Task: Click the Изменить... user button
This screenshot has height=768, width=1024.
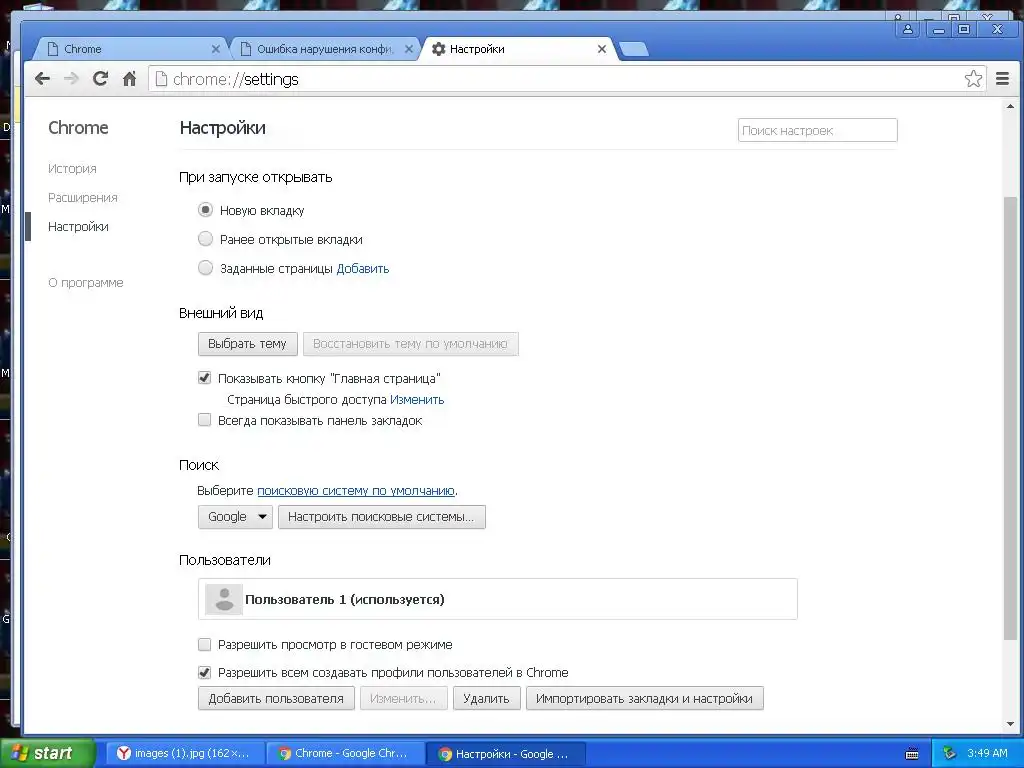Action: [x=403, y=698]
